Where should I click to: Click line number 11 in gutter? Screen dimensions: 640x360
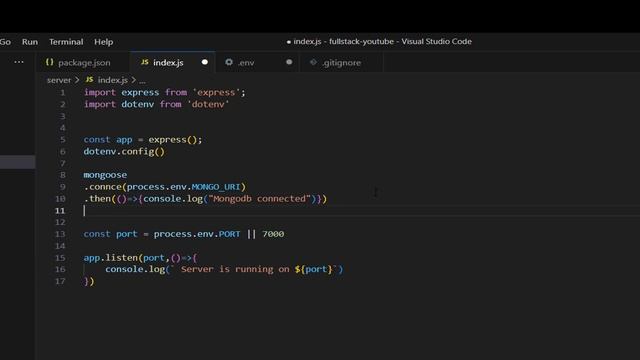click(x=60, y=211)
